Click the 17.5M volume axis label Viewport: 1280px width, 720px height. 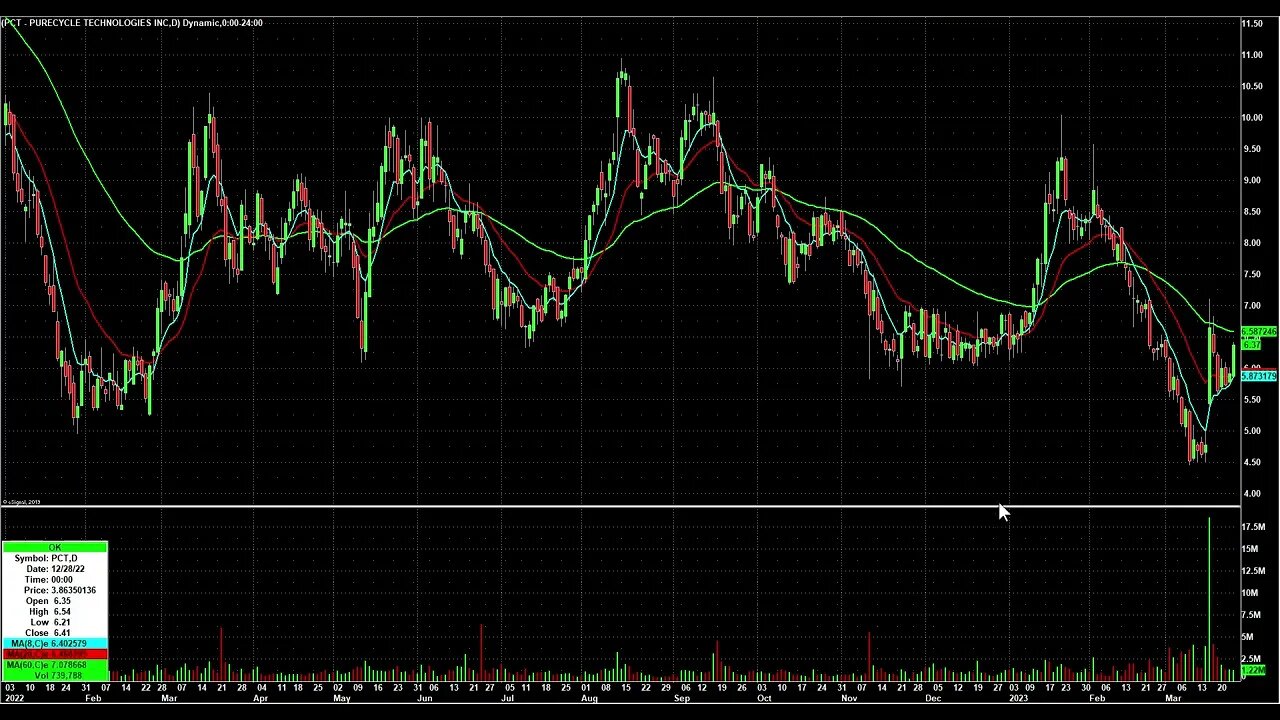point(1252,526)
